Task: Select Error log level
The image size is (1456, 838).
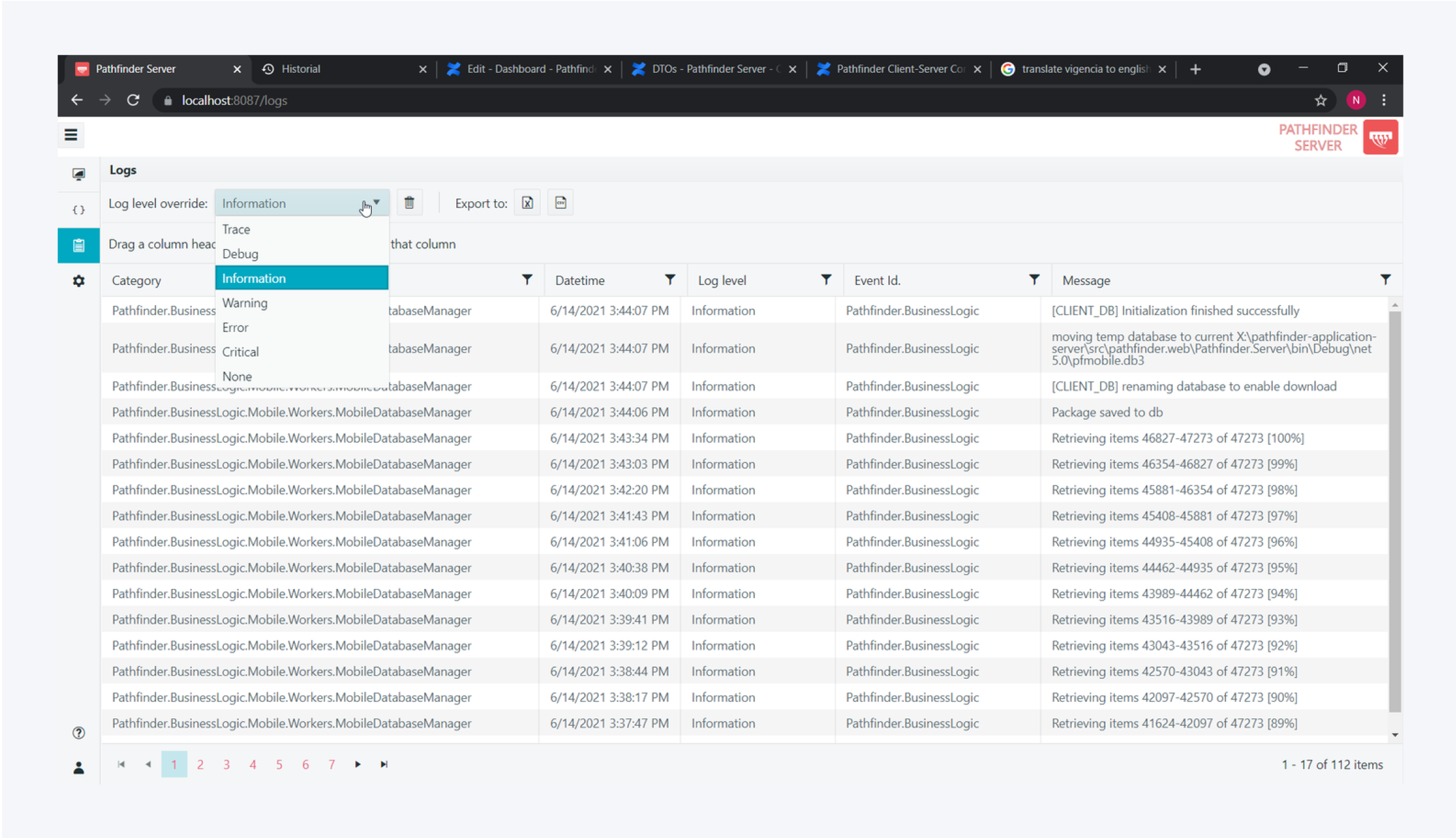Action: pos(302,327)
